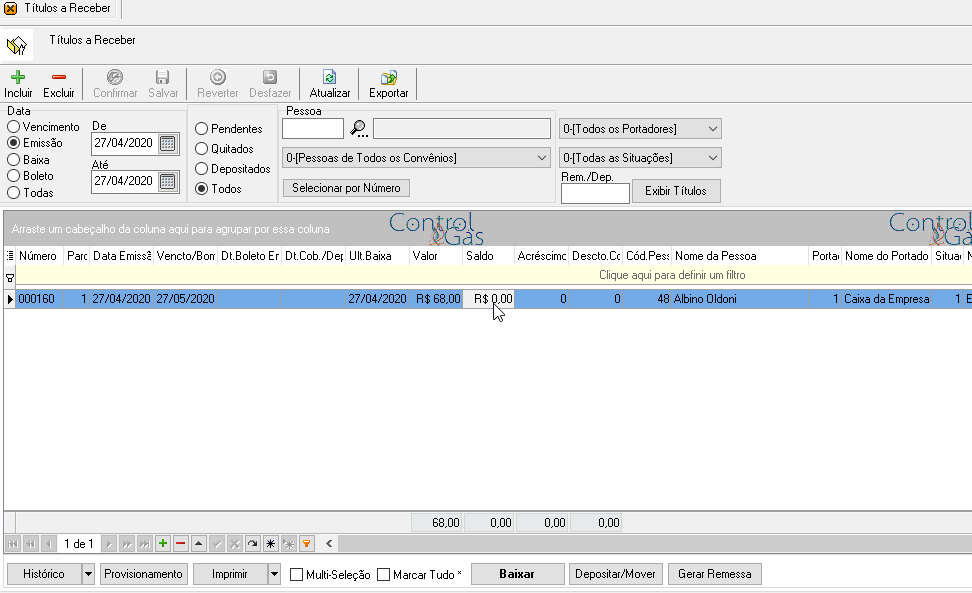Click the orange filter icon in navigator
Screen dimensions: 972x593
point(306,543)
